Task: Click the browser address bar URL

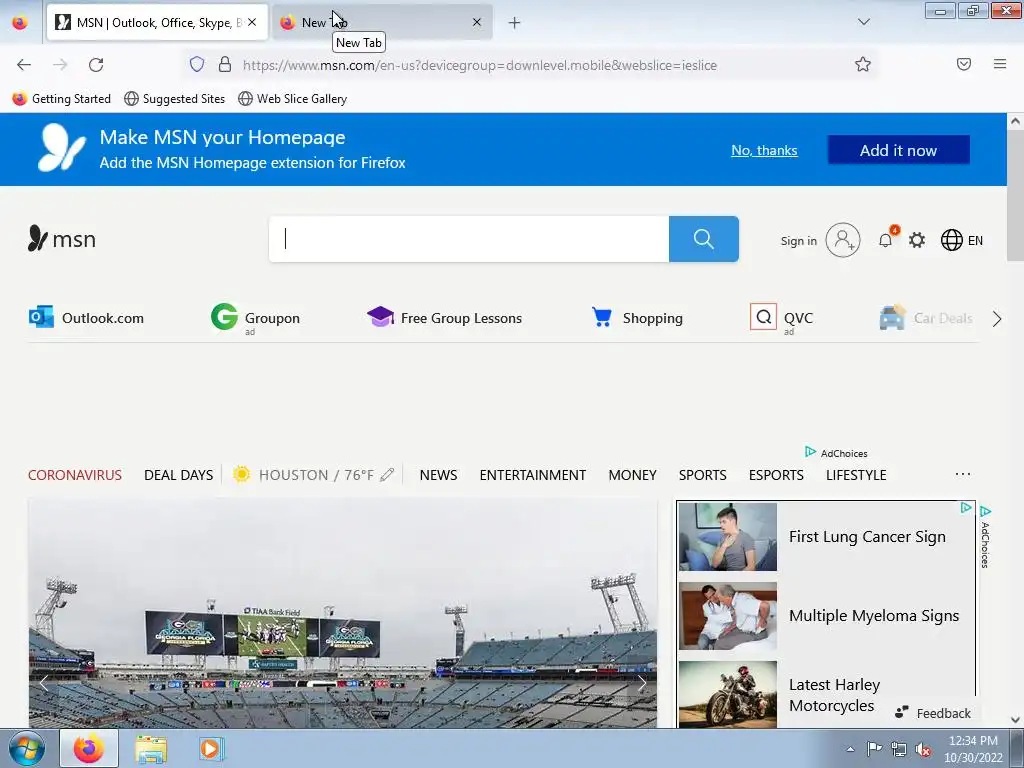Action: tap(480, 65)
